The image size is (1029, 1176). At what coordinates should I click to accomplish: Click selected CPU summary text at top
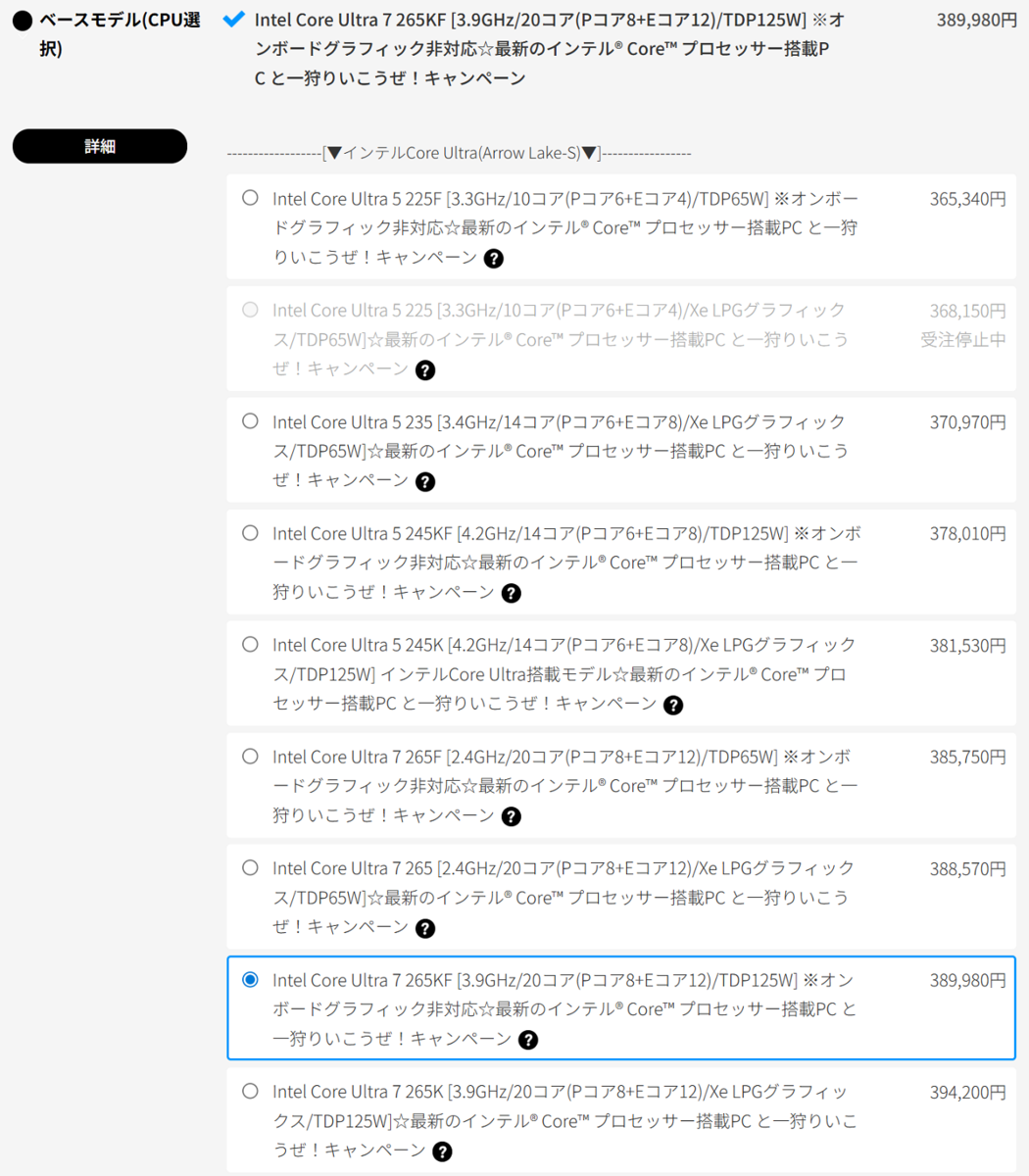click(550, 49)
